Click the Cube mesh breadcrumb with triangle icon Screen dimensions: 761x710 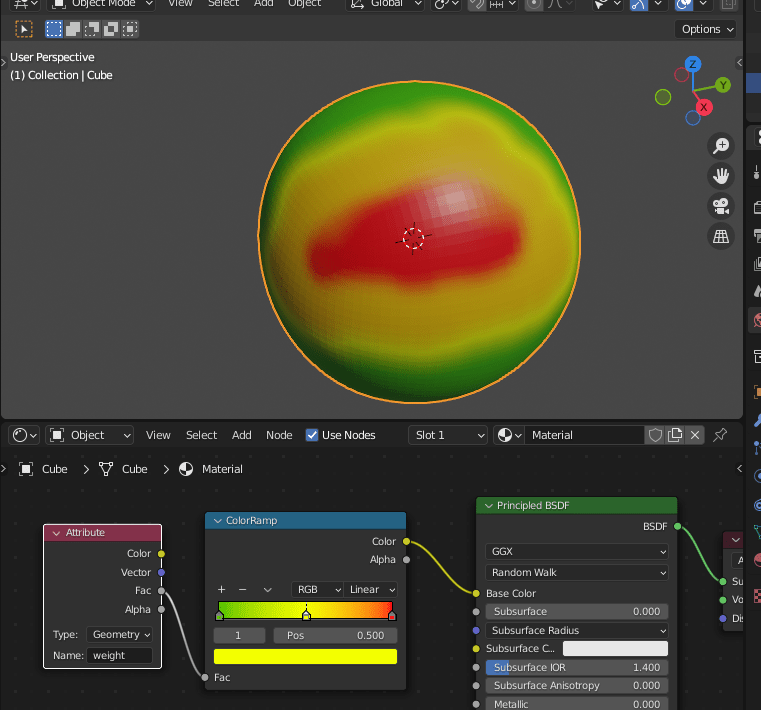coord(123,469)
